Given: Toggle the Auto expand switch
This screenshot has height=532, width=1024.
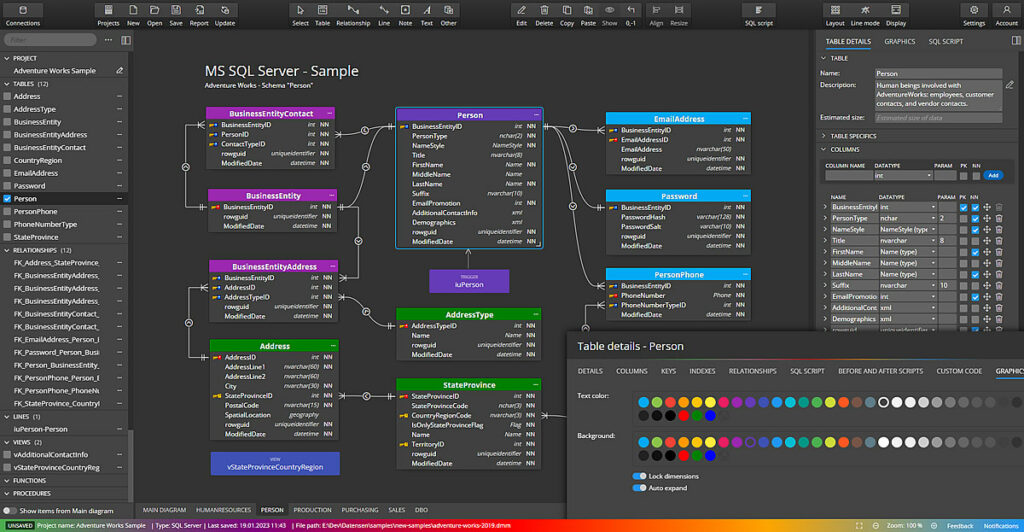Looking at the screenshot, I should point(639,488).
